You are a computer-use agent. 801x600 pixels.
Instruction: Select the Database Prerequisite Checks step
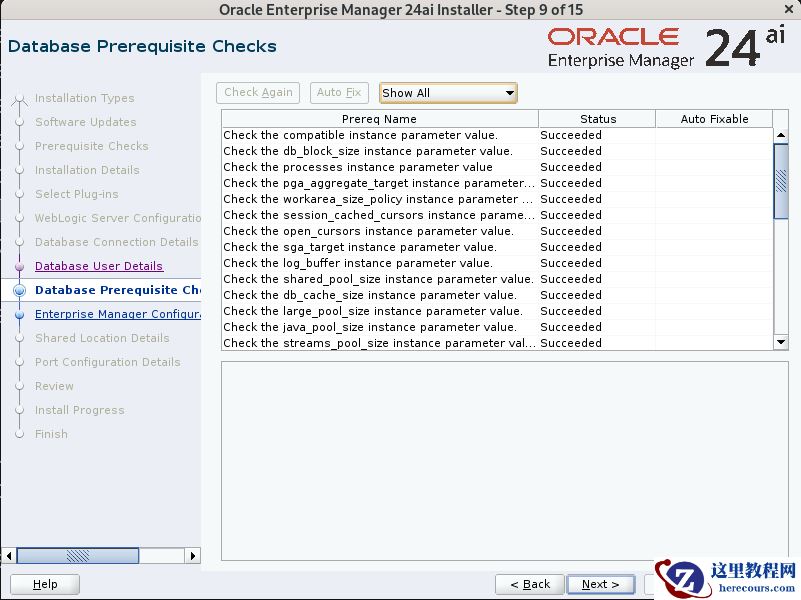click(117, 290)
